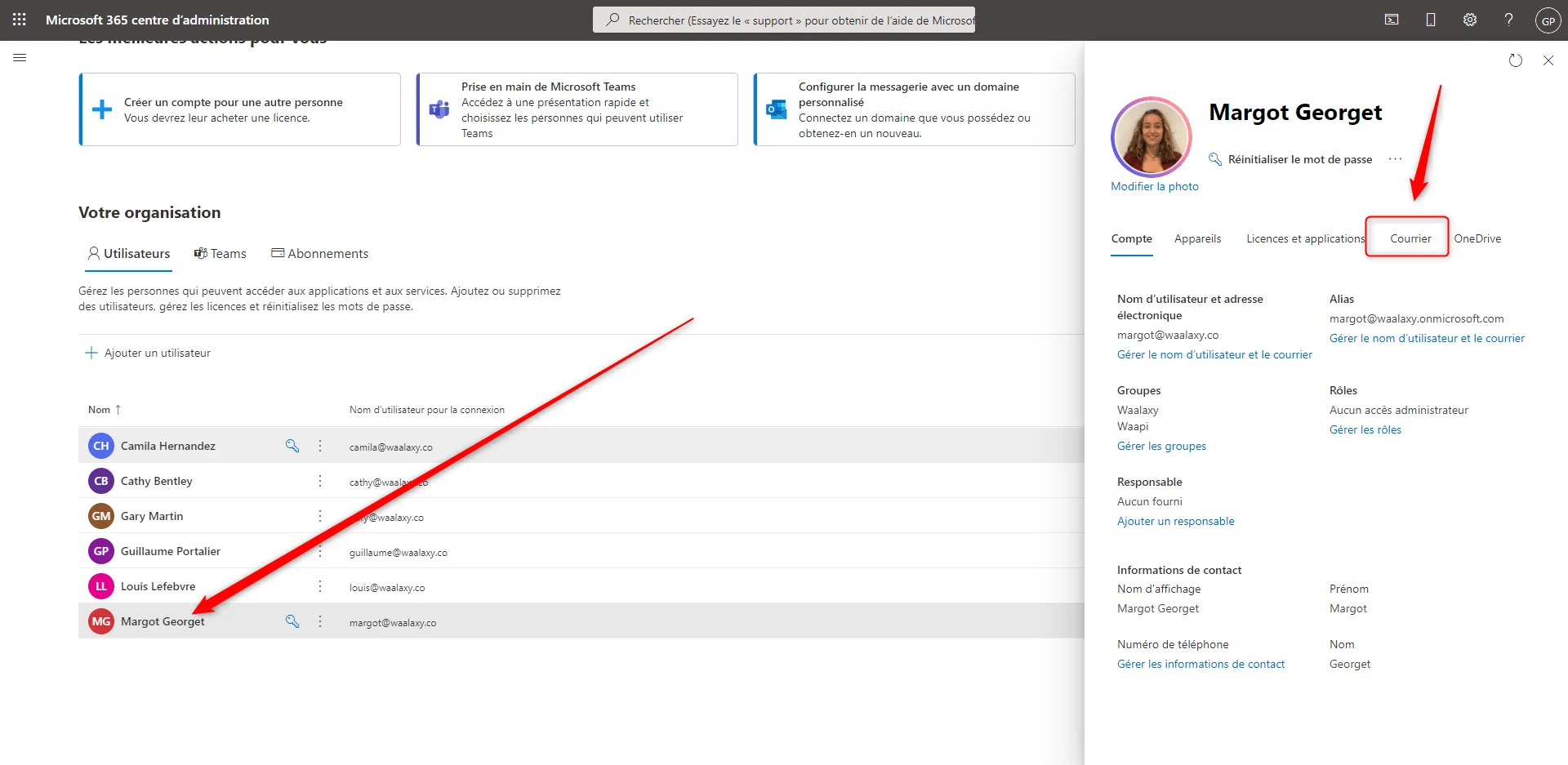Reset password key icon for Camila Hernandez
This screenshot has height=765, width=1568.
pos(292,446)
